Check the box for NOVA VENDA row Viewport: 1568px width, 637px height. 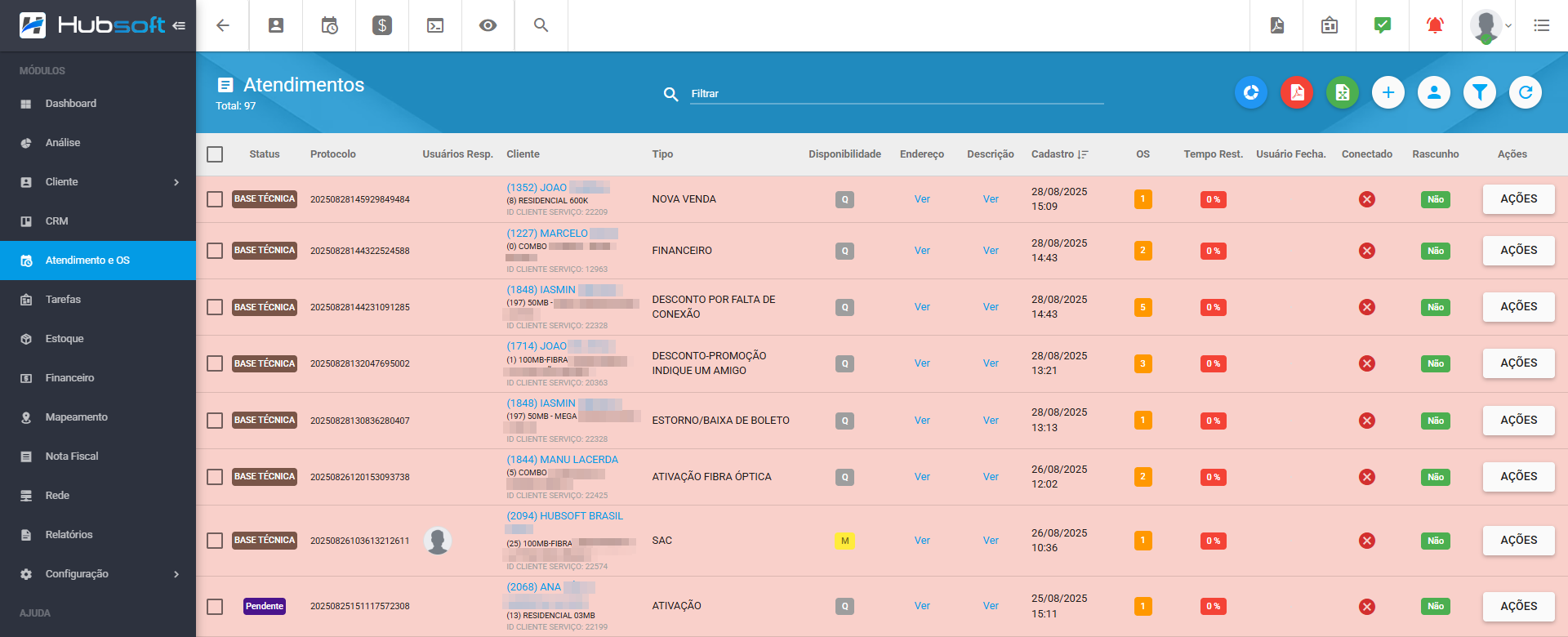(x=215, y=199)
